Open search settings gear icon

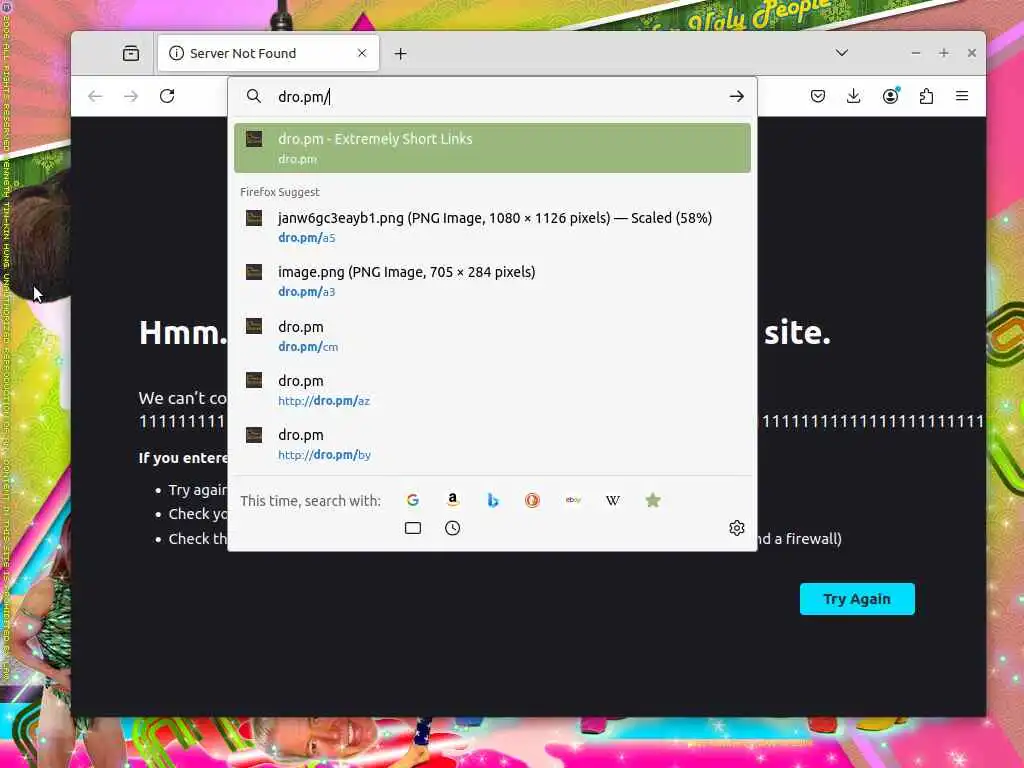point(737,528)
